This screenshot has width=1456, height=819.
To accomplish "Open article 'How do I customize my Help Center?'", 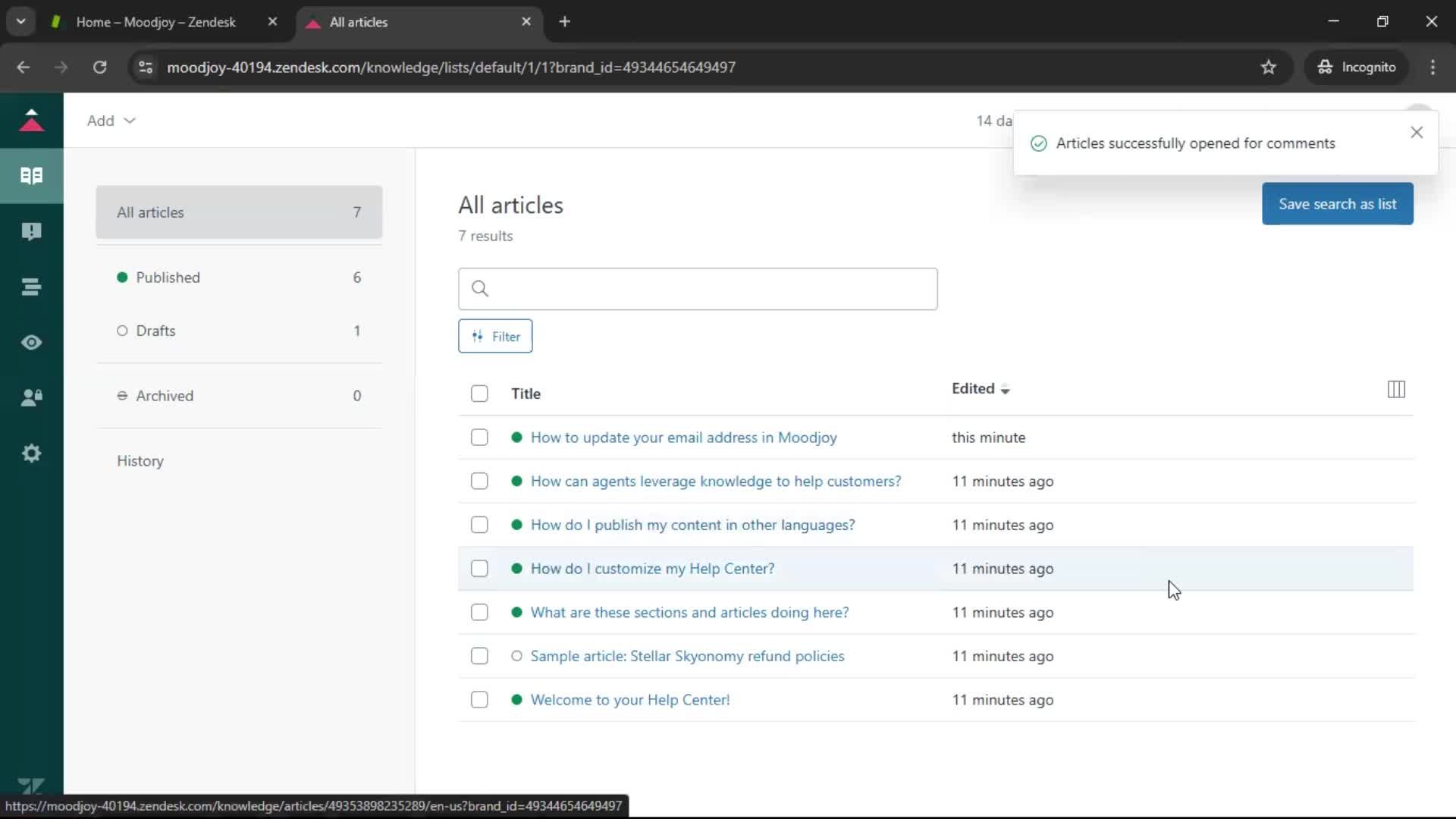I will (652, 569).
